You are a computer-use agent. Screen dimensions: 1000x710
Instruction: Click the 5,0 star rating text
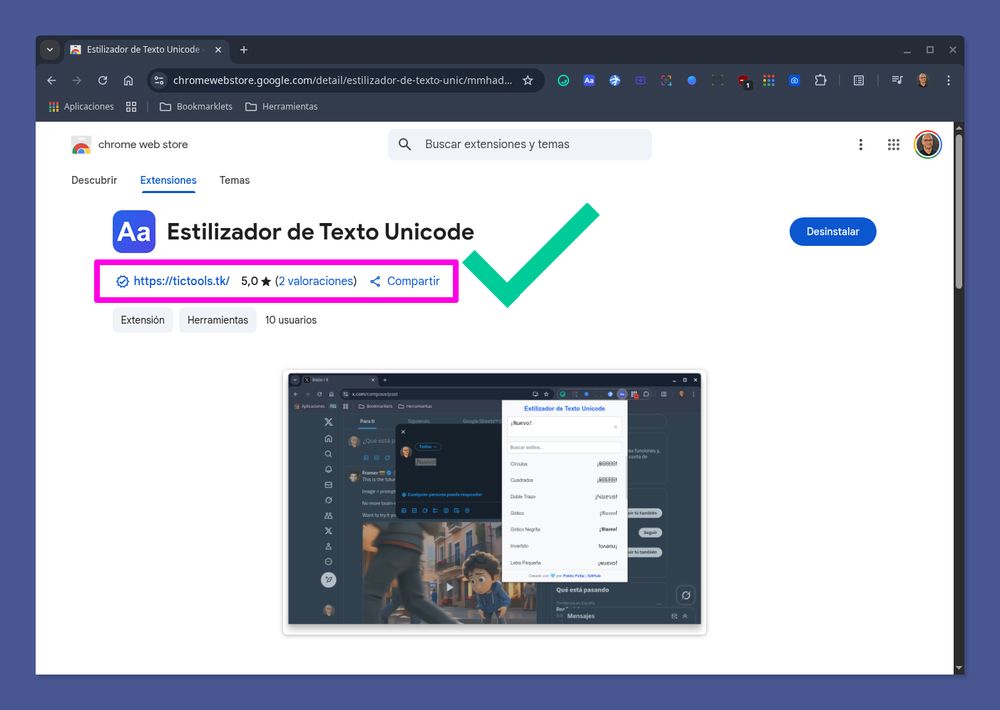[256, 281]
